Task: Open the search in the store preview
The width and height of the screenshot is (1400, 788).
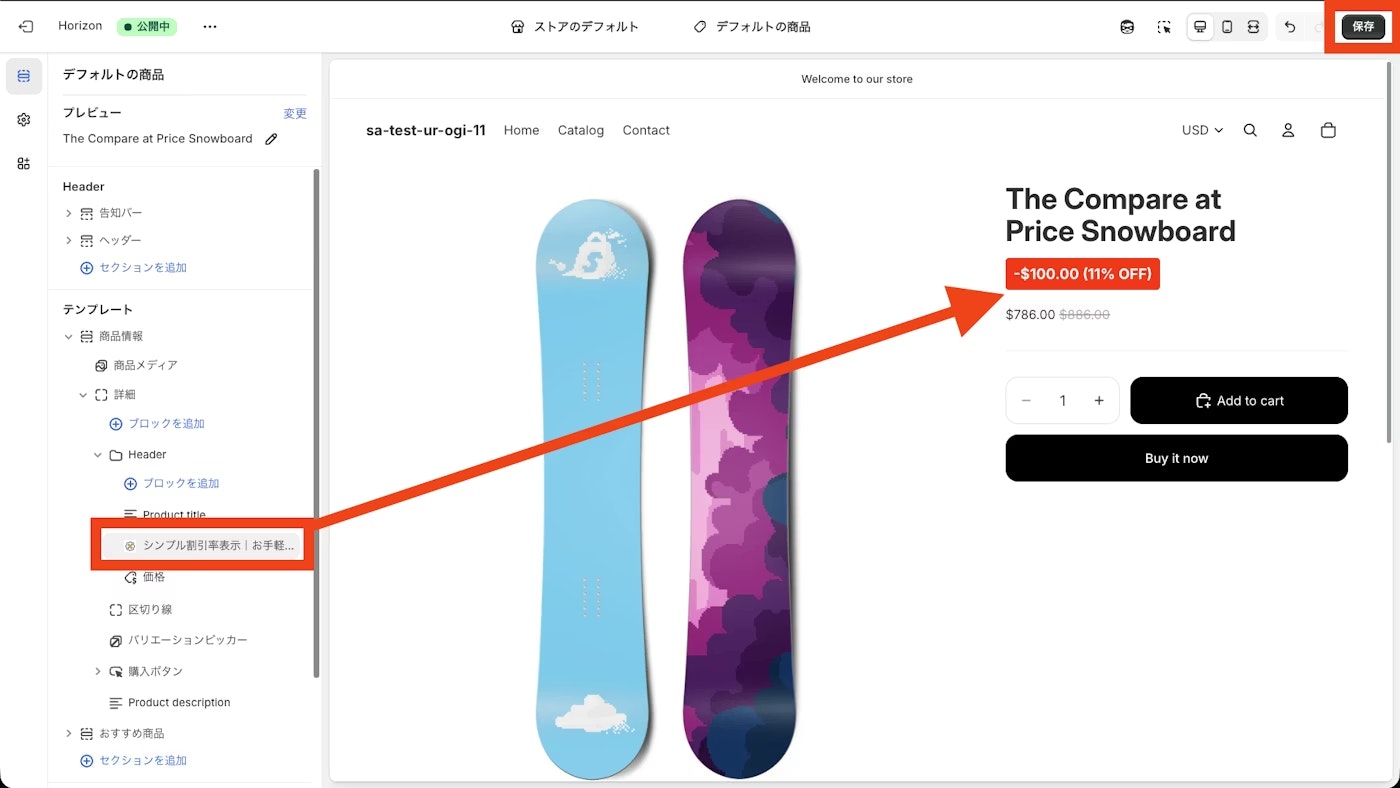Action: click(1250, 130)
